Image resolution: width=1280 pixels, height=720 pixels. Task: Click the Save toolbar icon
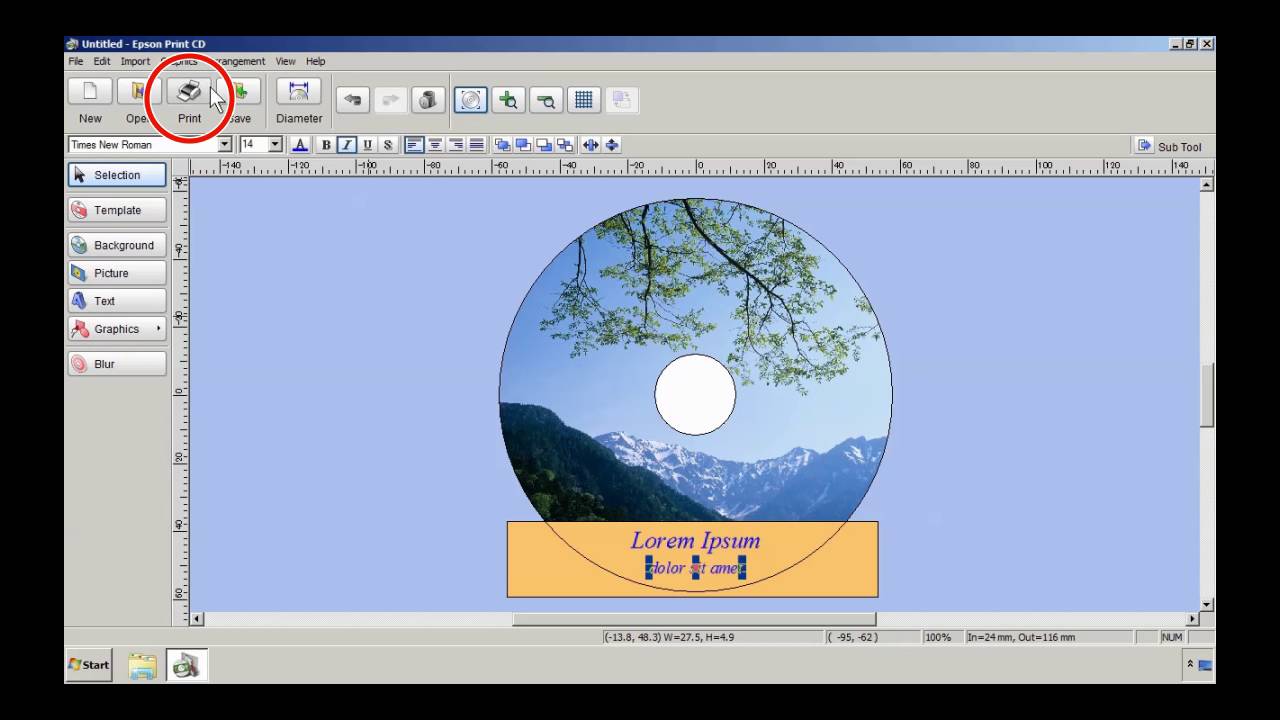[239, 91]
